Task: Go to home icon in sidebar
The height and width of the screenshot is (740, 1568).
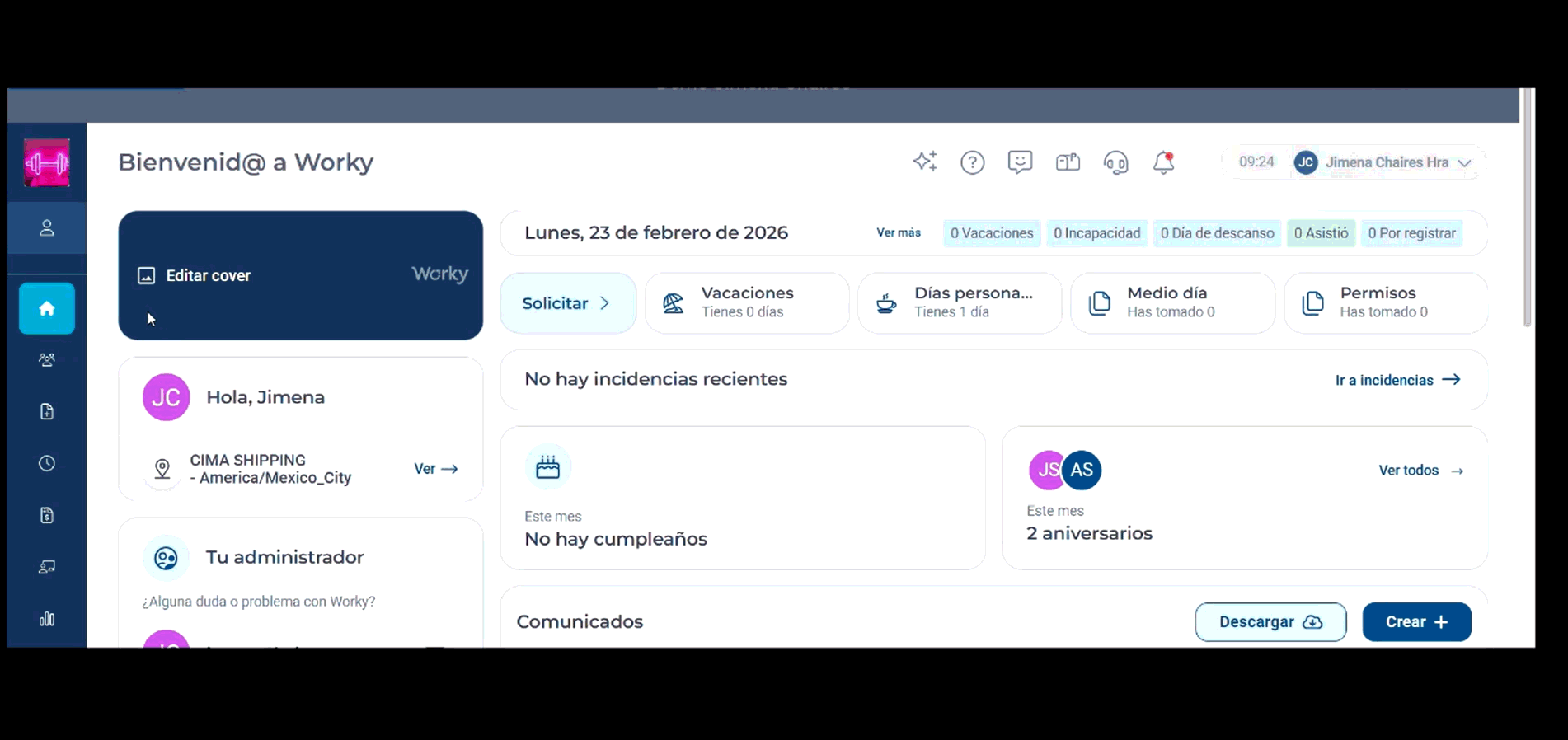Action: (x=47, y=308)
